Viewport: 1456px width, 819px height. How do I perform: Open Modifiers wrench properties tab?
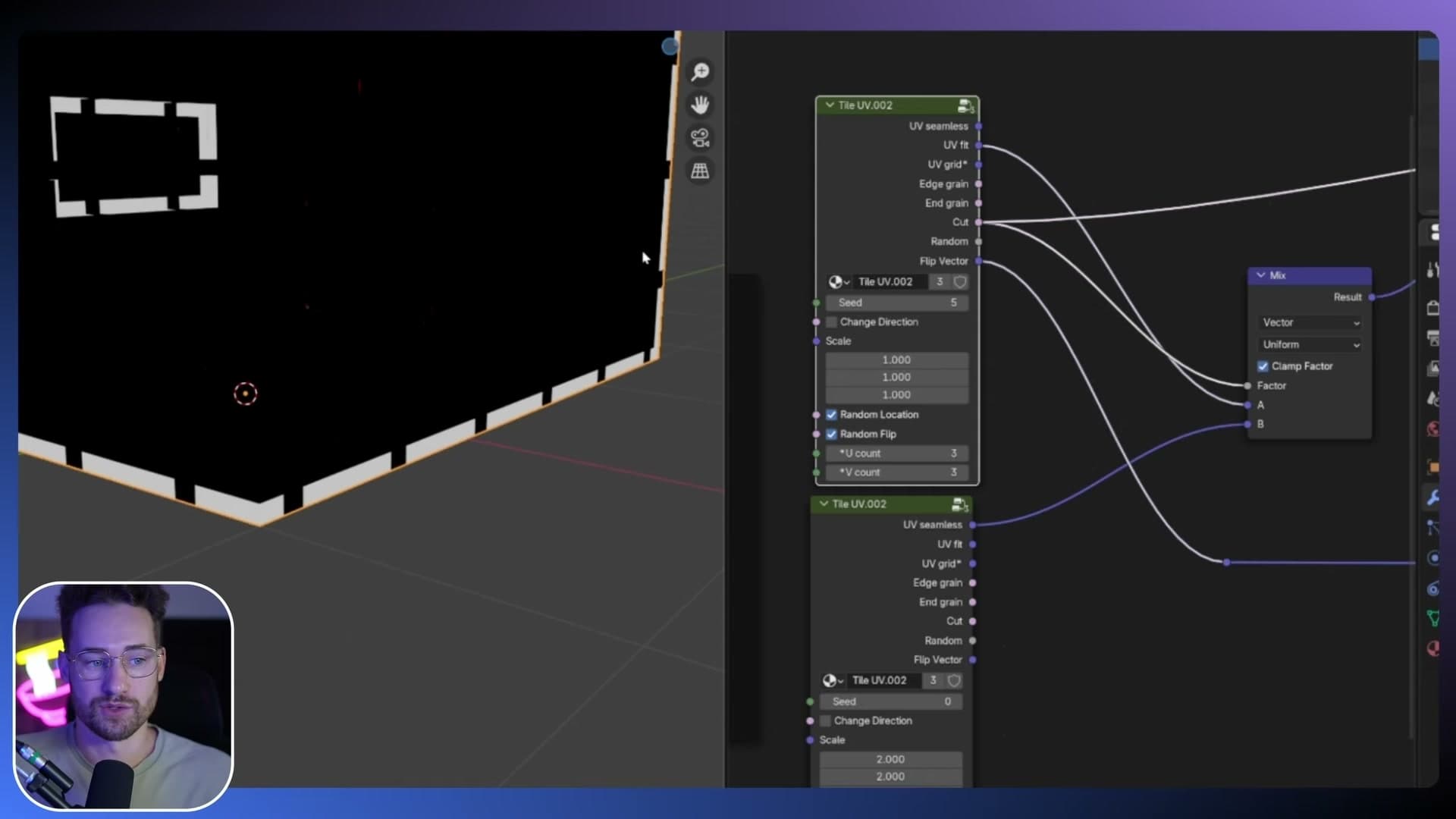(x=1432, y=497)
